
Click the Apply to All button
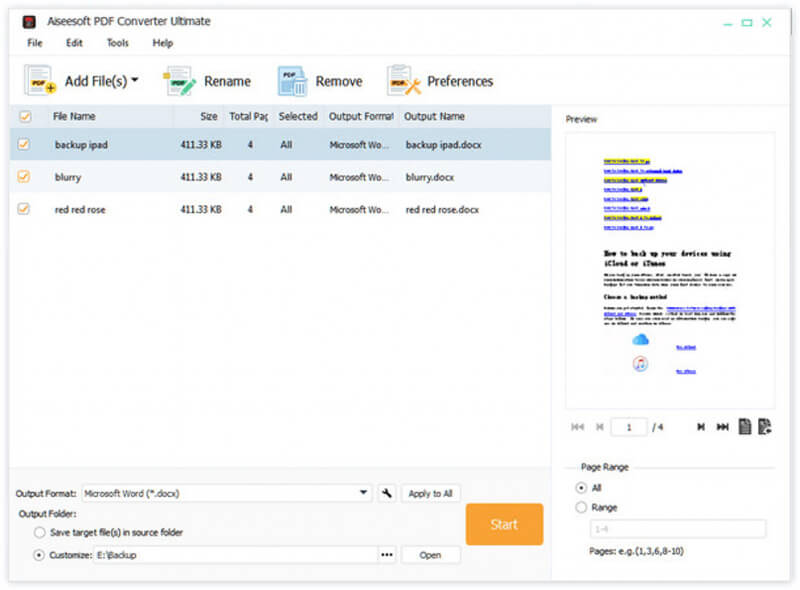[430, 493]
